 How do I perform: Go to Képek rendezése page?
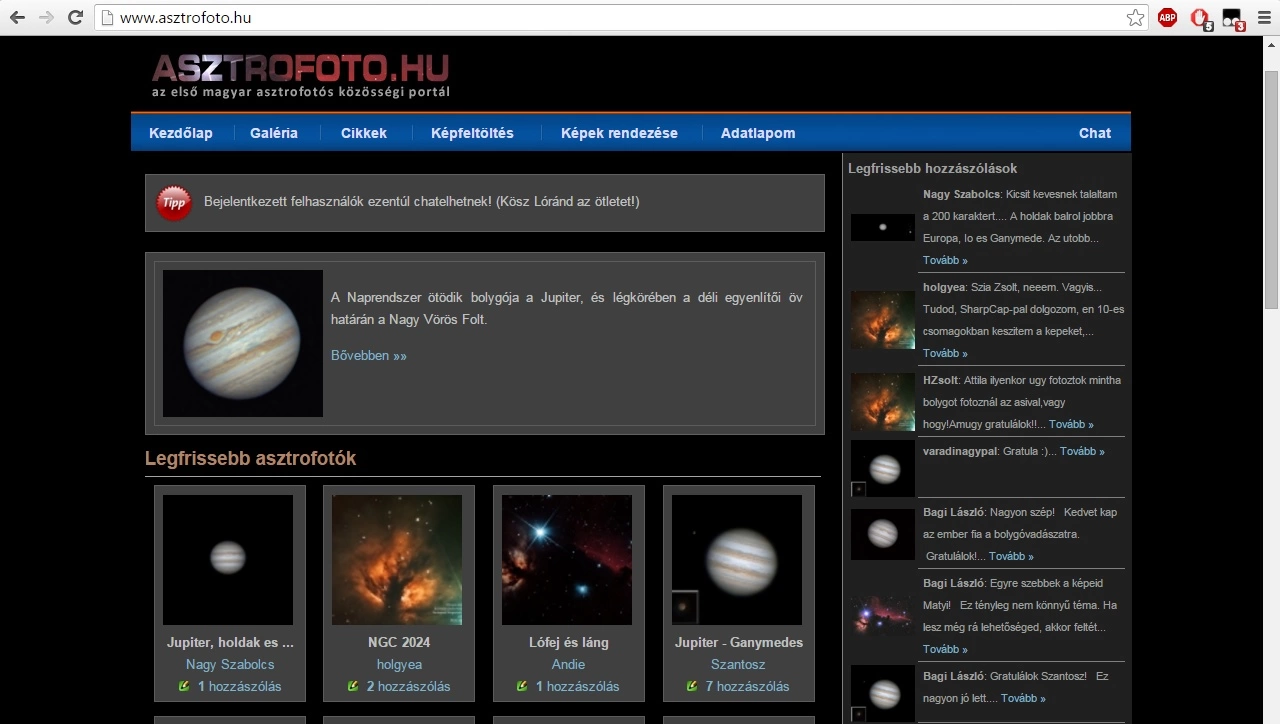click(x=619, y=133)
